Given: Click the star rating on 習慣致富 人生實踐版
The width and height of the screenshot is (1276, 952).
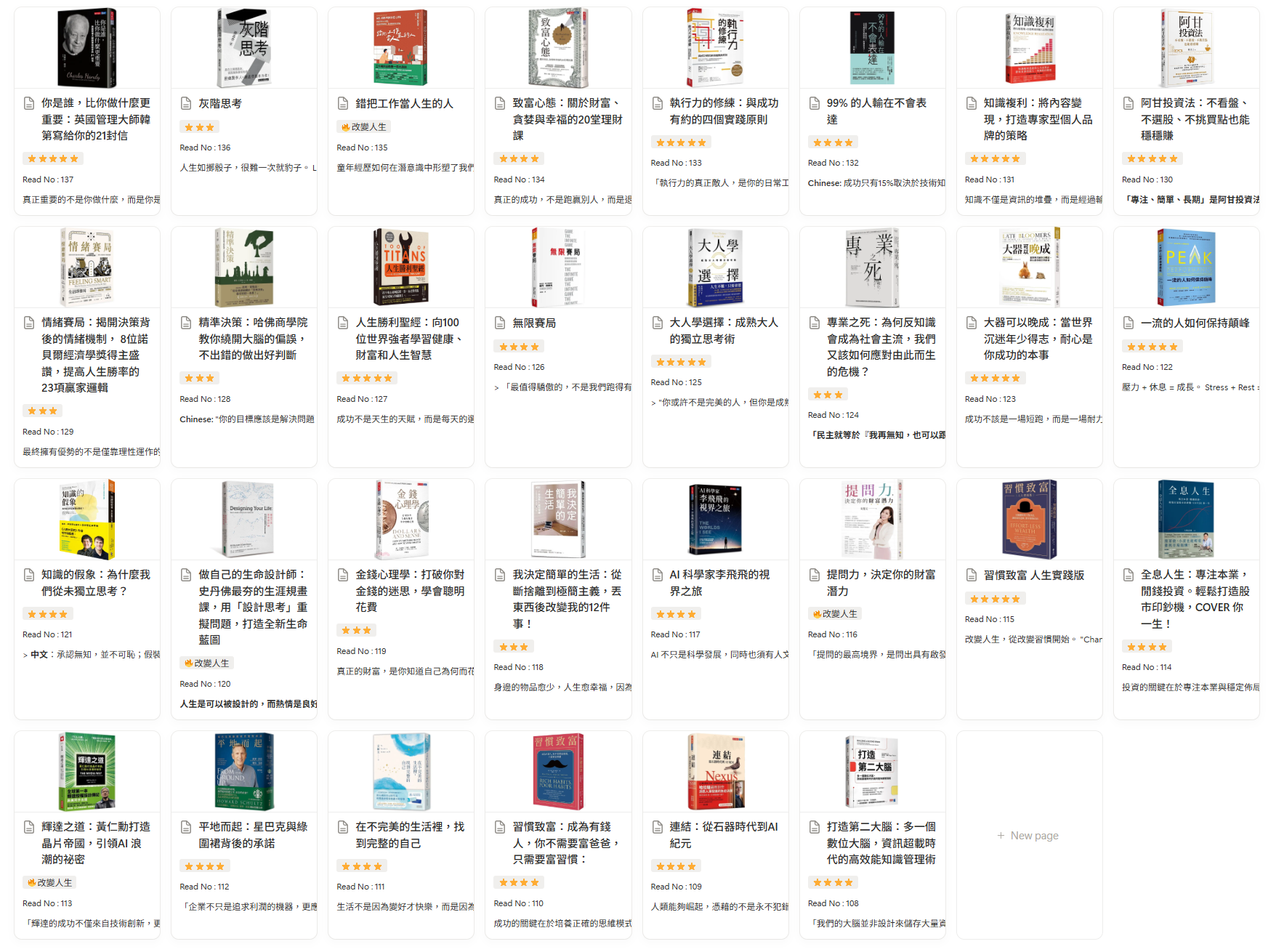Looking at the screenshot, I should click(995, 600).
